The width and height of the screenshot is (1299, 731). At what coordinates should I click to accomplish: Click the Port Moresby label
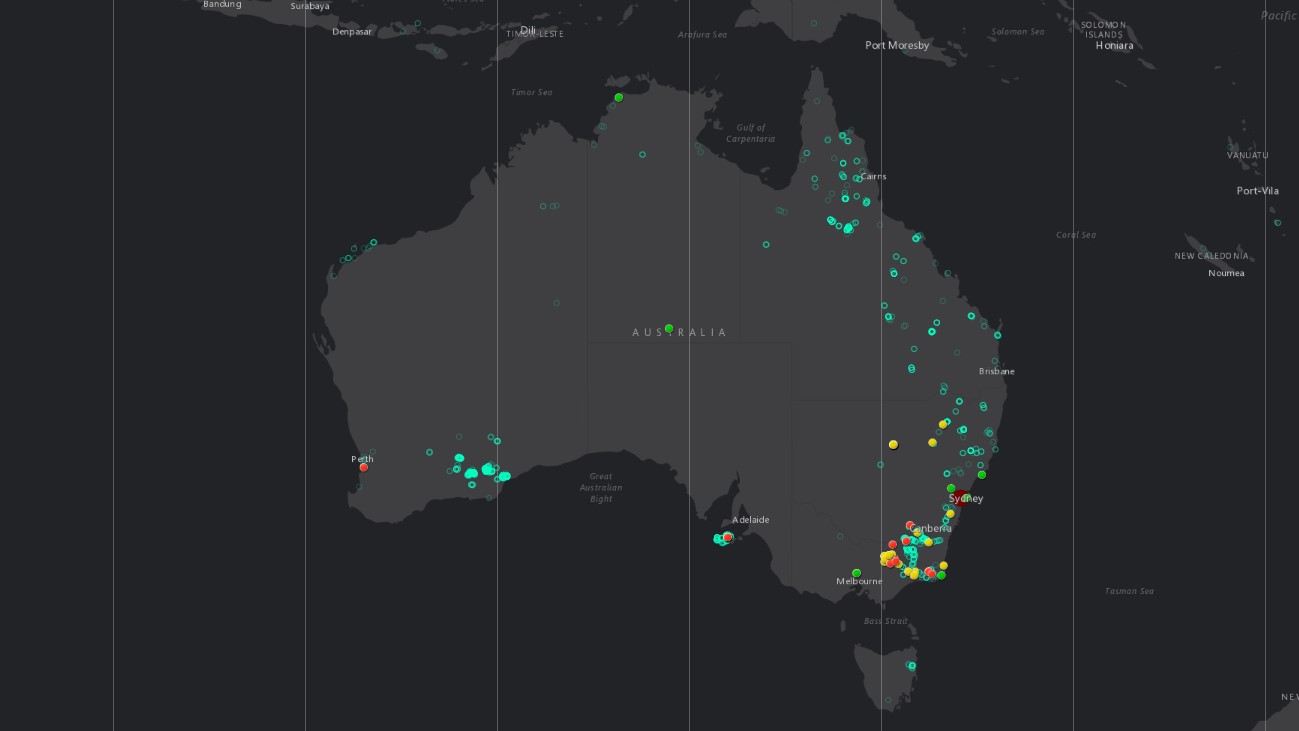(x=897, y=45)
